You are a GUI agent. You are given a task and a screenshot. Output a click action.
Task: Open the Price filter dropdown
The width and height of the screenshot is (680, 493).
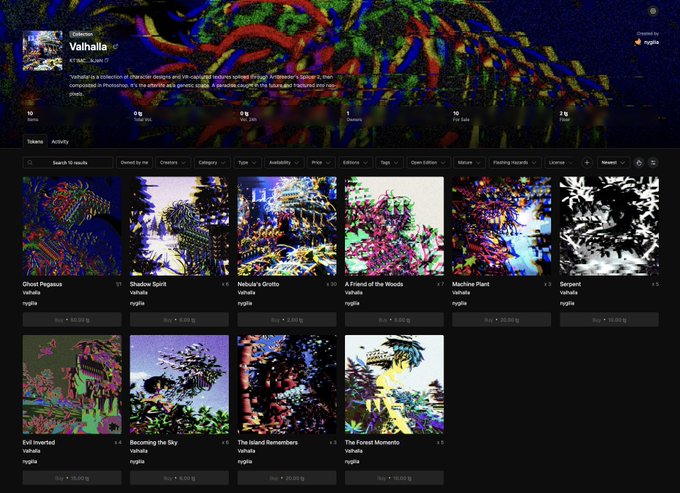(x=321, y=163)
